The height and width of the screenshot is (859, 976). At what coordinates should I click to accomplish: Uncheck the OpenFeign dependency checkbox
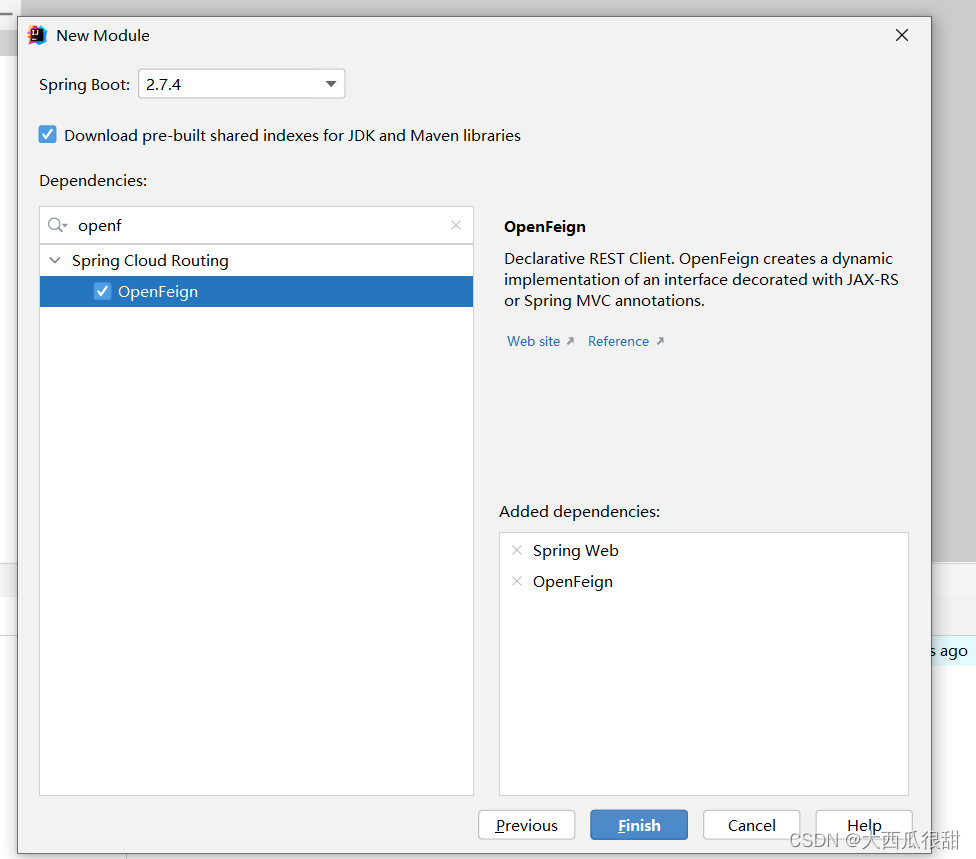click(x=102, y=291)
